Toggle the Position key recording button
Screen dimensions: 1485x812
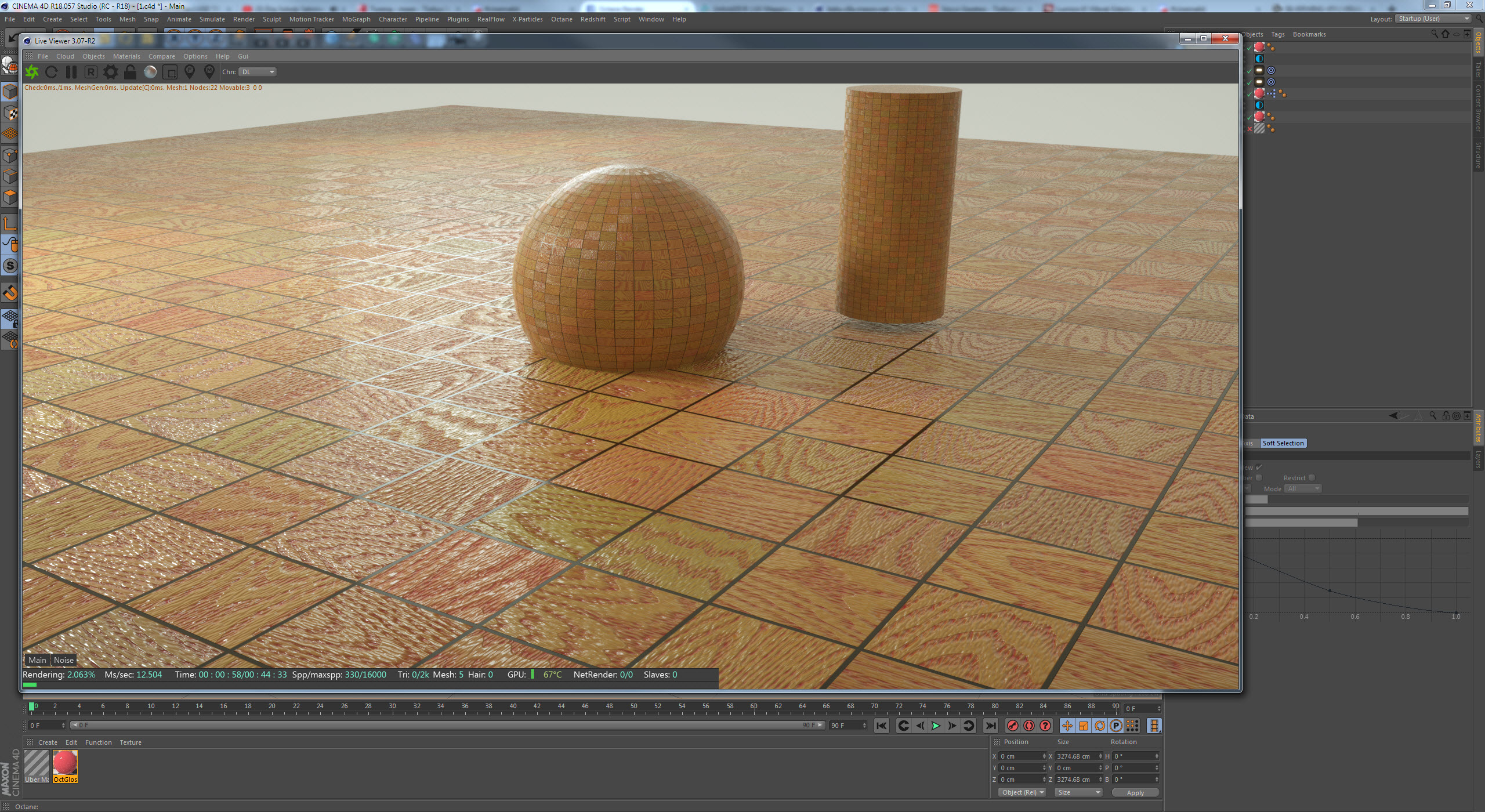[x=1067, y=726]
